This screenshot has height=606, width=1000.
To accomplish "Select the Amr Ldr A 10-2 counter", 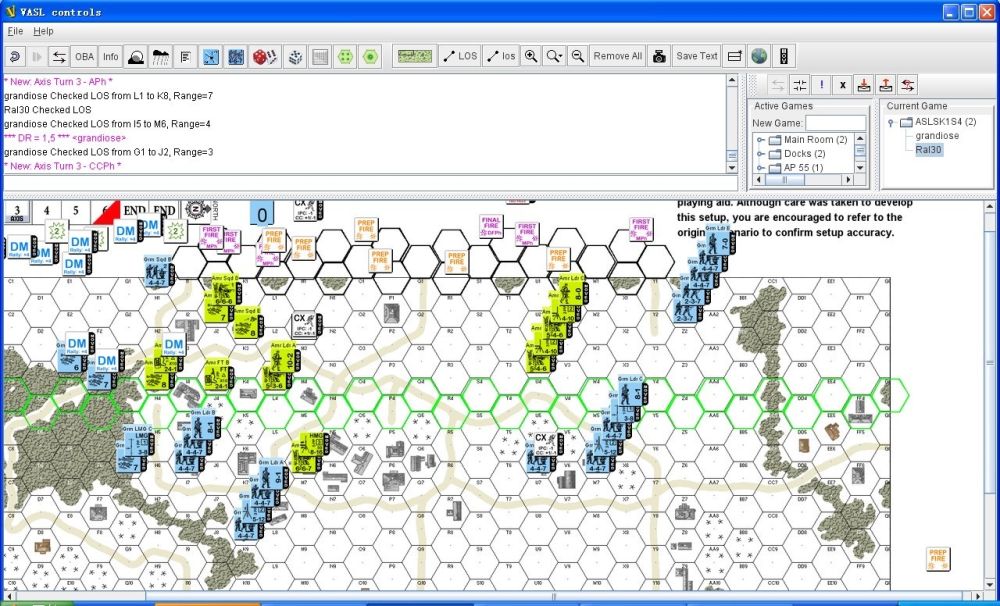I will tap(284, 357).
